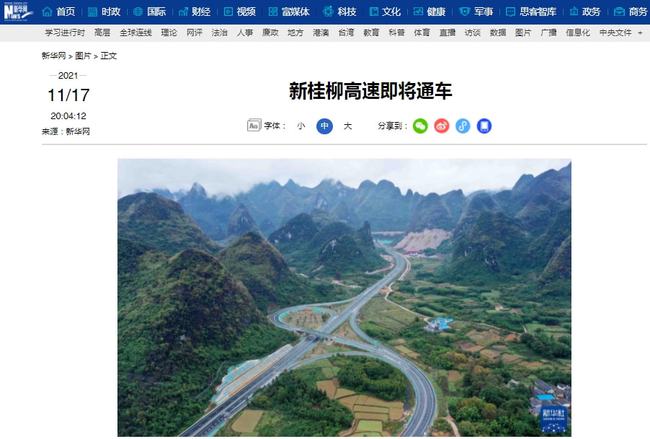Open the 学习进行时 sub-navigation link
650x439 pixels.
coord(65,32)
